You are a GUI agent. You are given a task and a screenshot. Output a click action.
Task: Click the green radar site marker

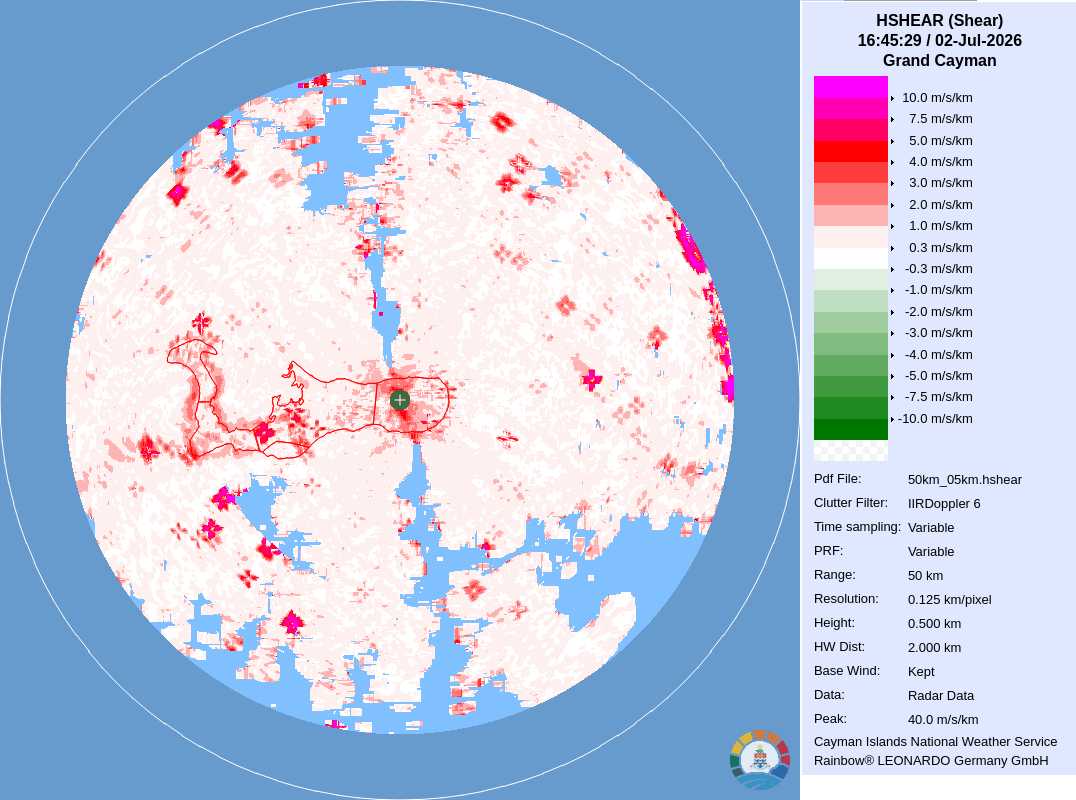[399, 400]
